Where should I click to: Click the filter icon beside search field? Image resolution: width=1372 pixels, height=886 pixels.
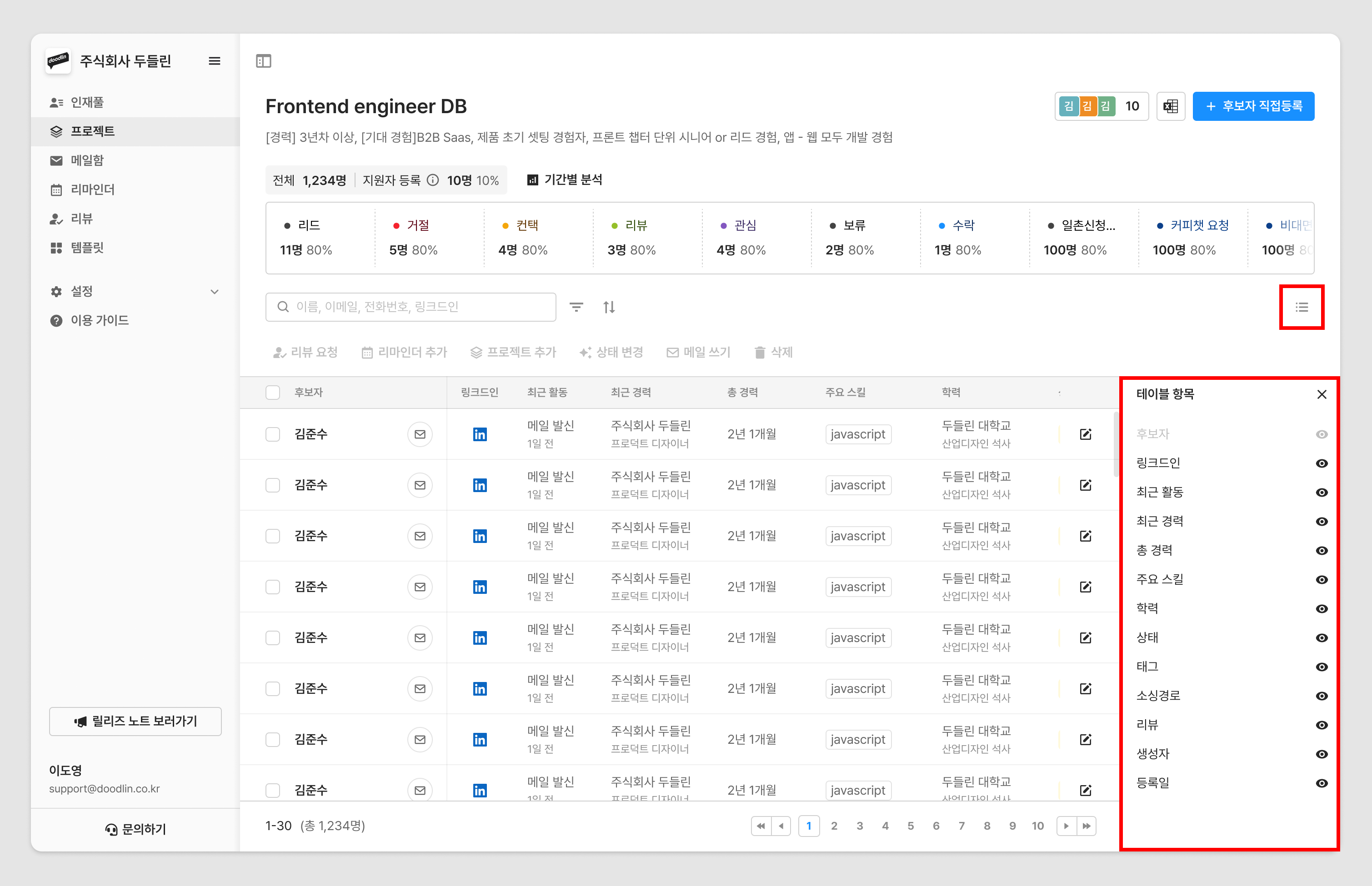[576, 307]
